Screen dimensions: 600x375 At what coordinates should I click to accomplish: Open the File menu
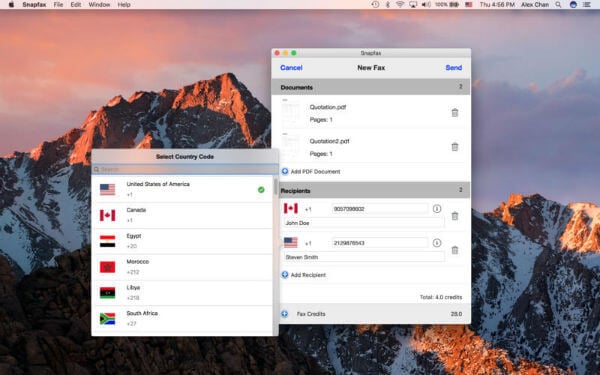coord(58,5)
